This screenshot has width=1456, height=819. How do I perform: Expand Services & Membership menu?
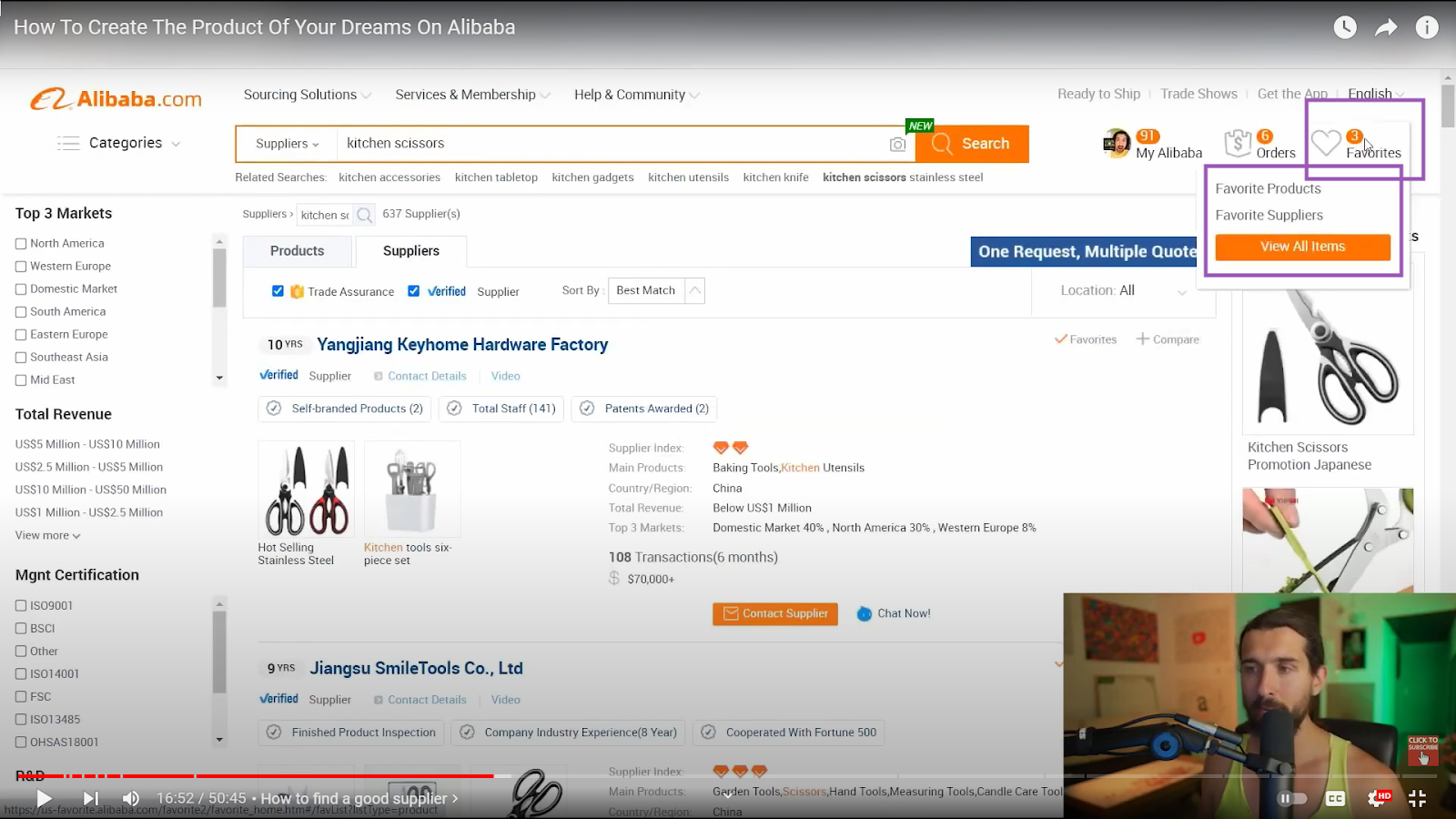pyautogui.click(x=473, y=95)
